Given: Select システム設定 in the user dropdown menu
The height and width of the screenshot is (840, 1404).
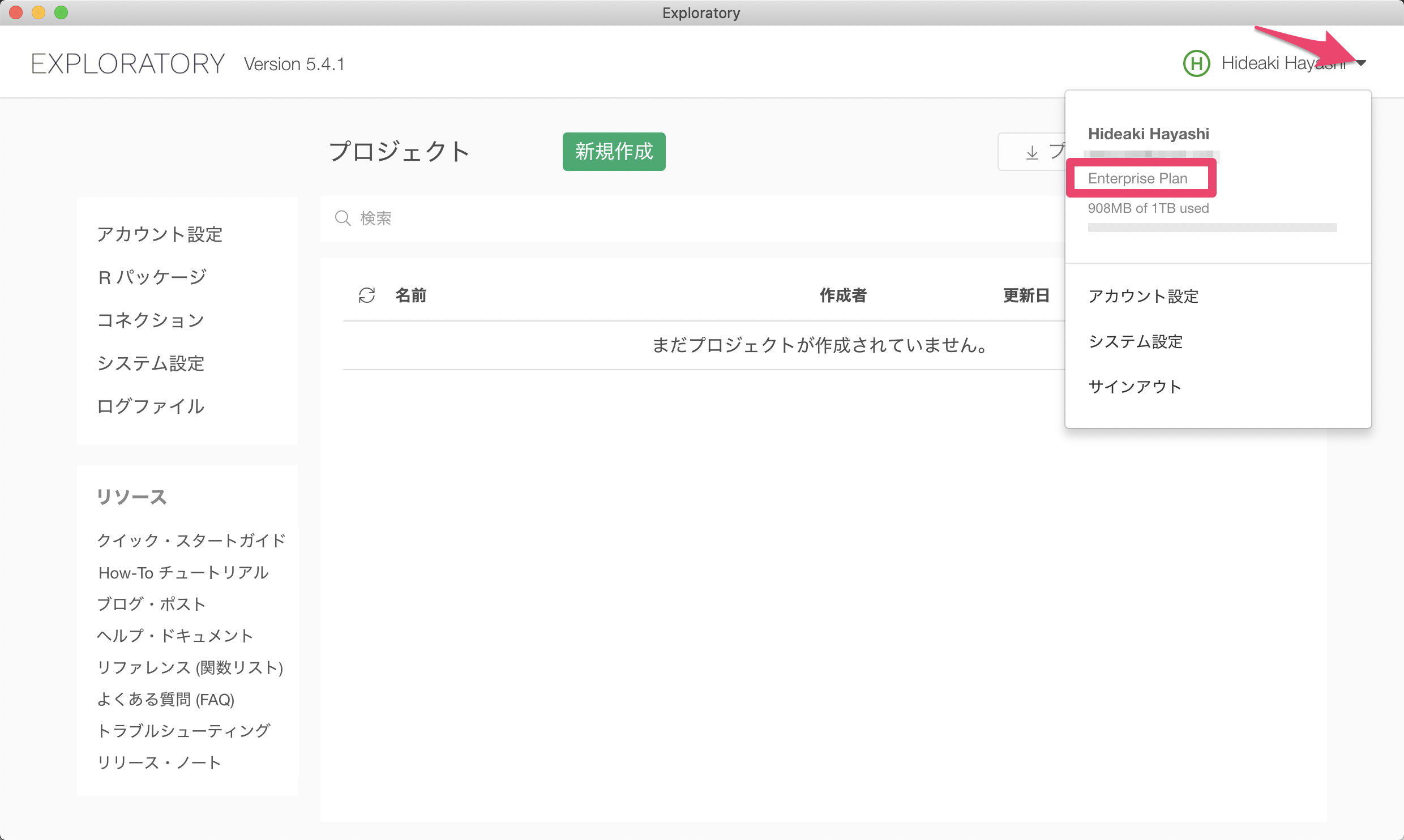Looking at the screenshot, I should (1136, 341).
